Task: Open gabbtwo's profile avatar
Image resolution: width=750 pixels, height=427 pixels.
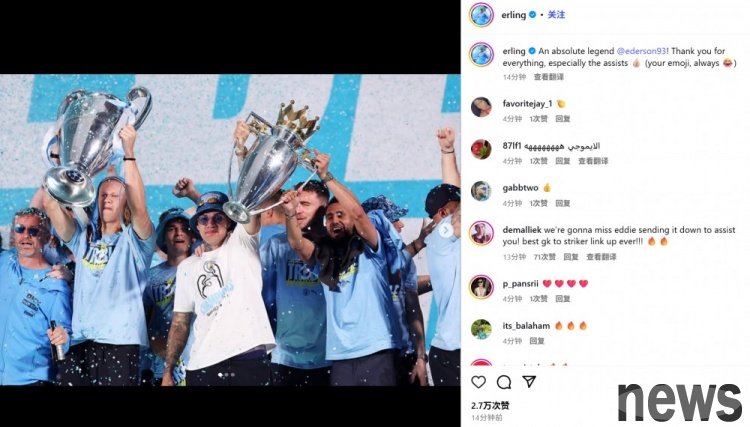Action: click(481, 191)
